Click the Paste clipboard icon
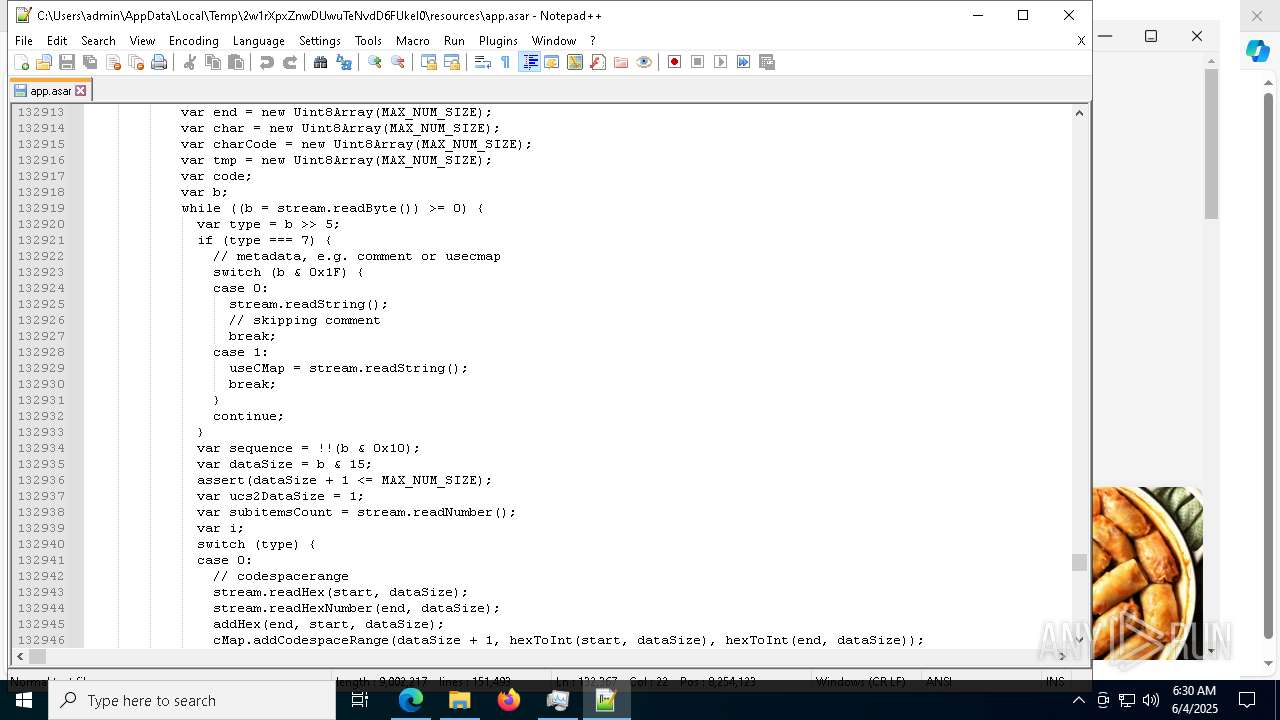The height and width of the screenshot is (720, 1280). click(236, 62)
